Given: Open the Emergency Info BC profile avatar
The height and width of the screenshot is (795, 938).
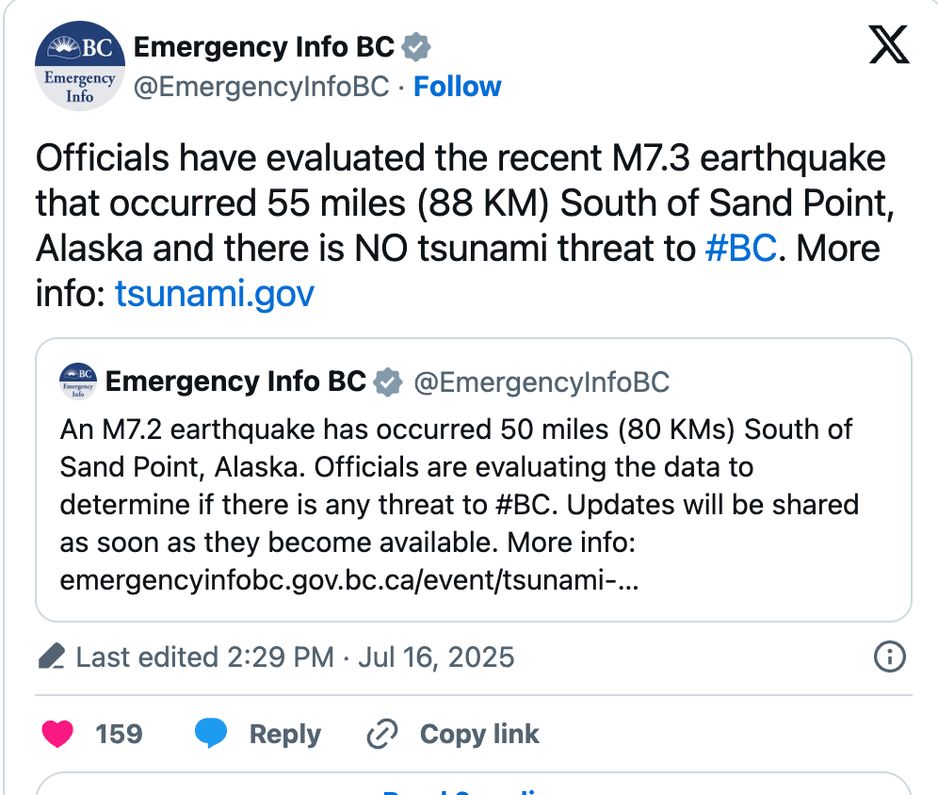Looking at the screenshot, I should [x=80, y=66].
